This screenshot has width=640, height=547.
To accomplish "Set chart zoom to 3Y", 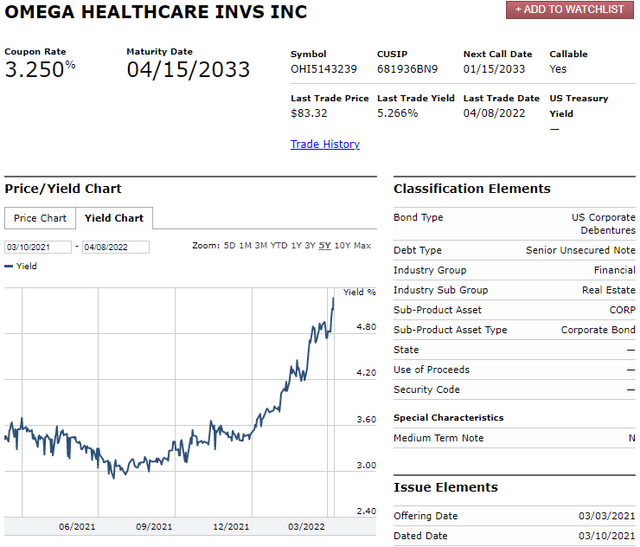I will [310, 246].
